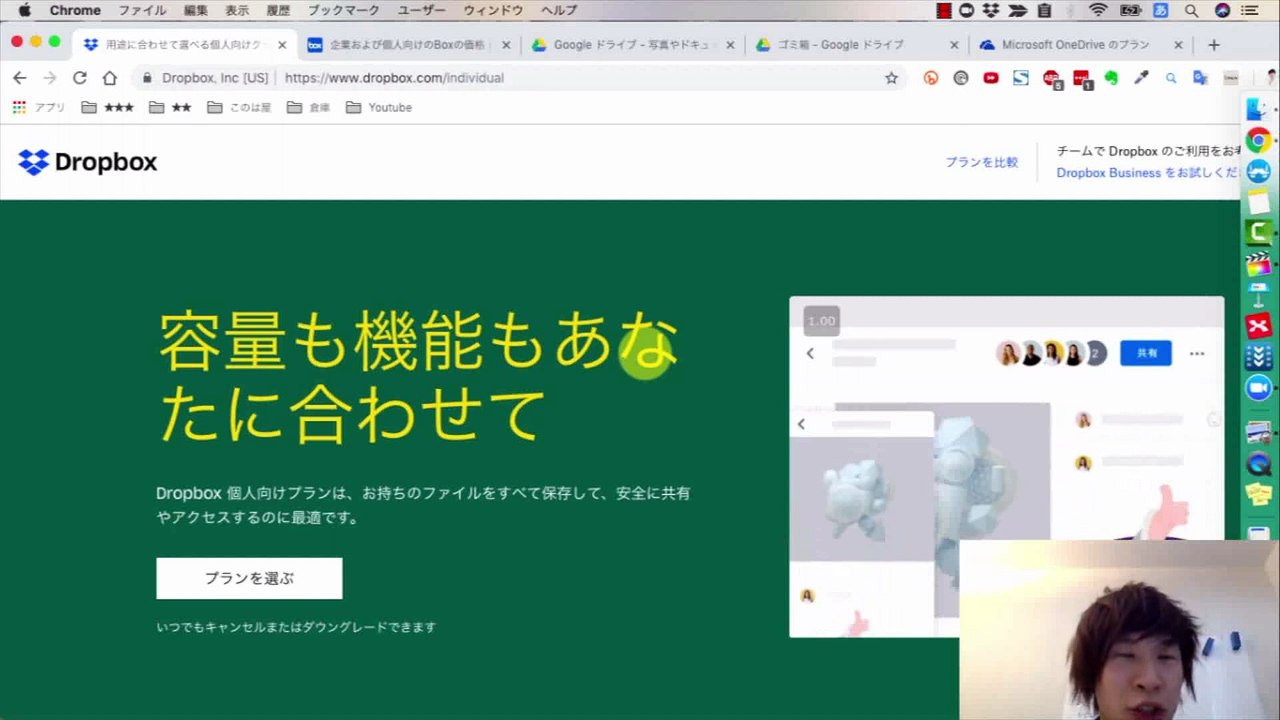The image size is (1280, 720).
Task: Open the Notification Center list icon
Action: point(1251,11)
